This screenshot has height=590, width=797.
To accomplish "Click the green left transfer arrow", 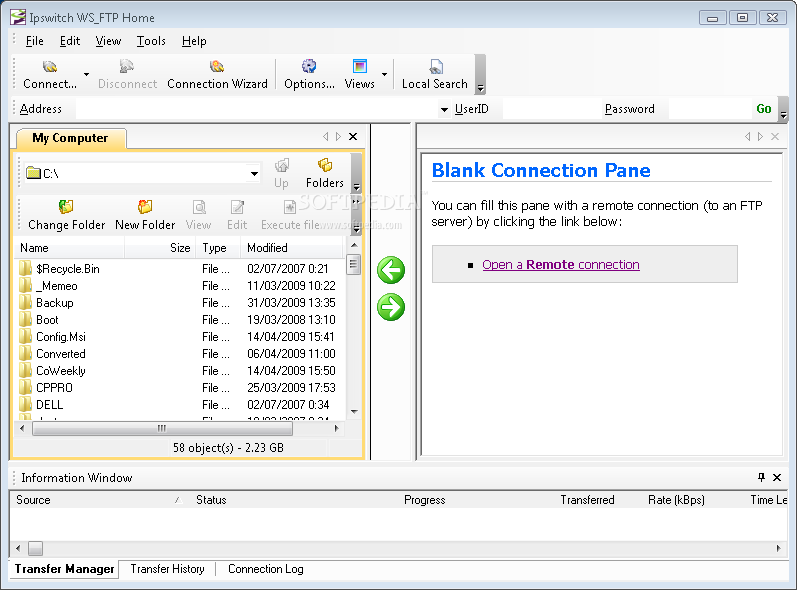I will click(x=391, y=270).
